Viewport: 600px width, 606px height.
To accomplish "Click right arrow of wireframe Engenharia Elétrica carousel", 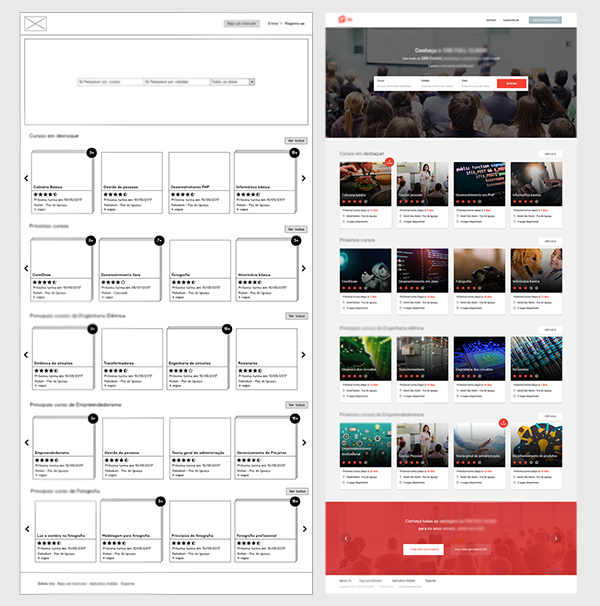I will (303, 354).
